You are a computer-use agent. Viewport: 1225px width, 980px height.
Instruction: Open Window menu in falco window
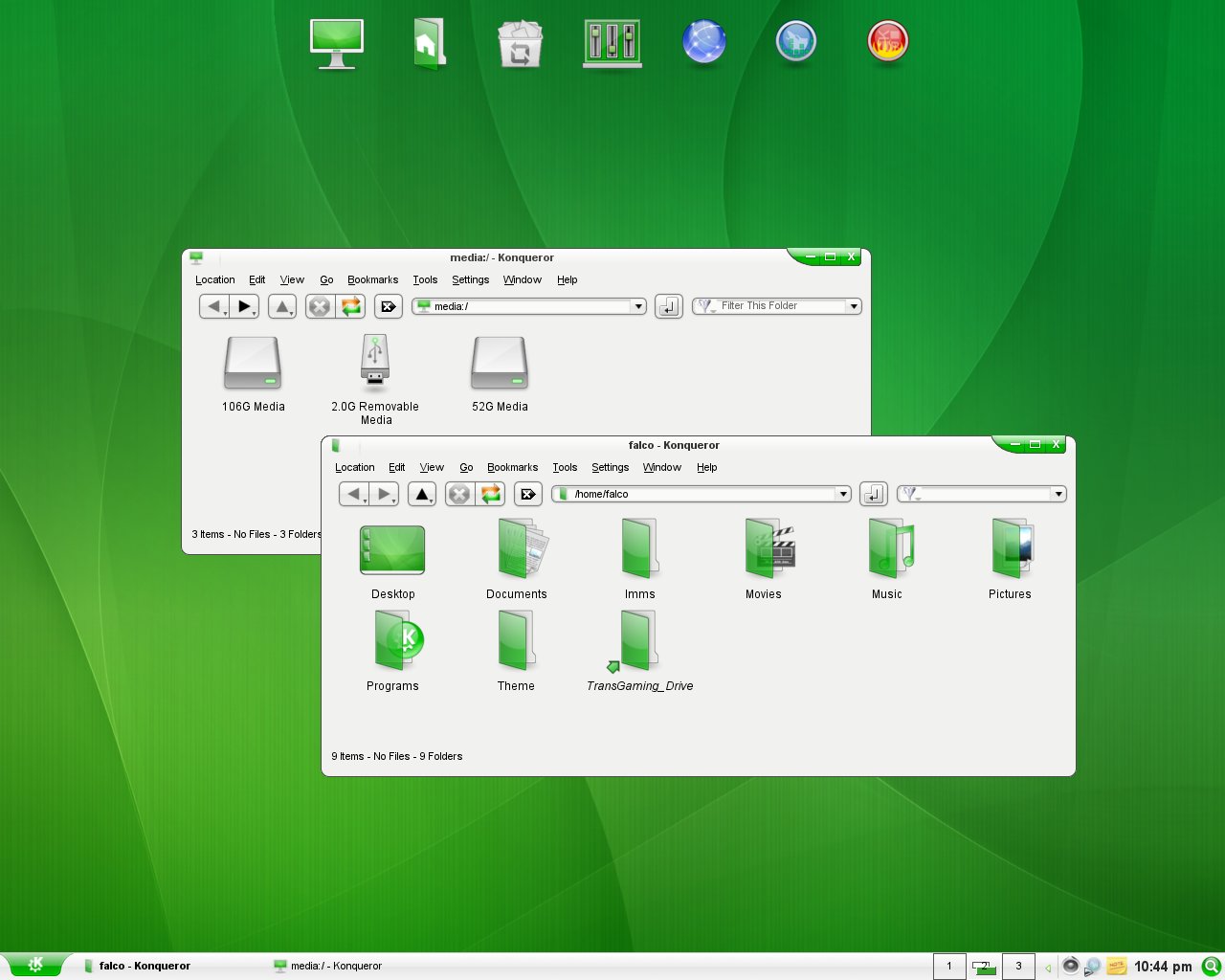pyautogui.click(x=662, y=467)
